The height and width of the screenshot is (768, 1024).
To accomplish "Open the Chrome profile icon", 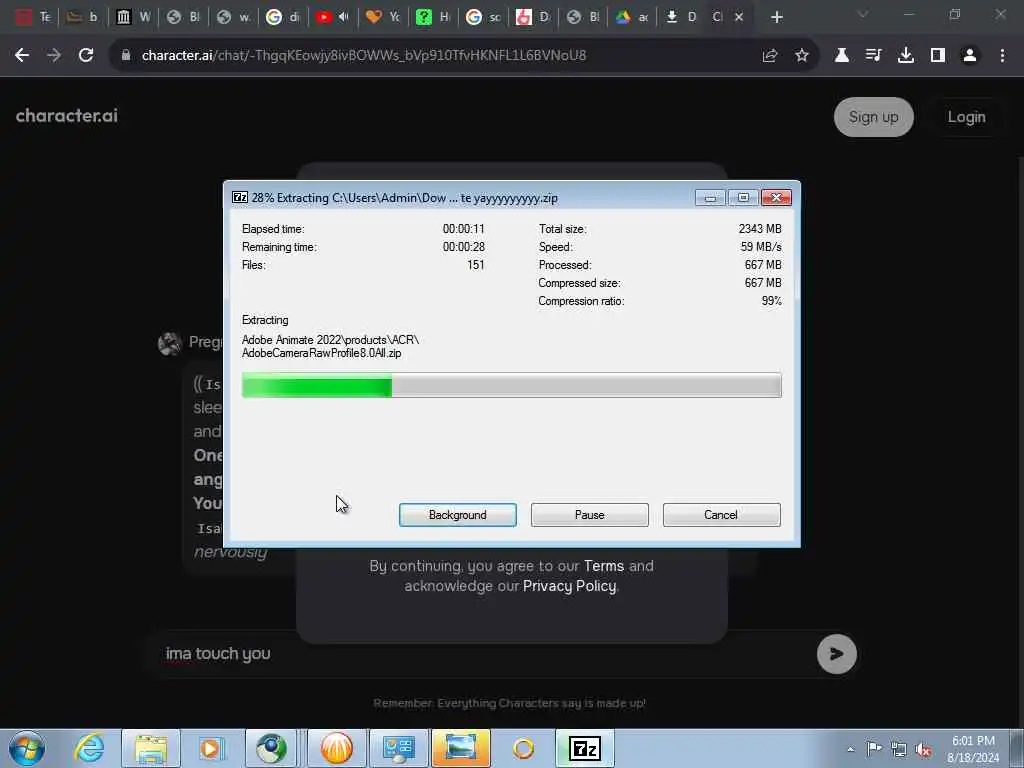I will 970,56.
